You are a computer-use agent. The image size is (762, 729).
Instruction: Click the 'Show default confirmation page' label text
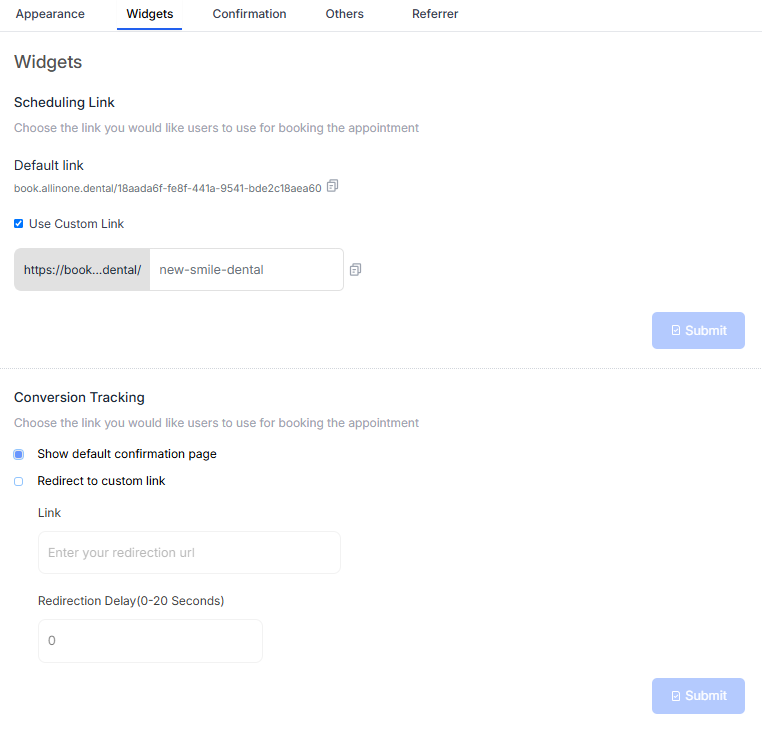[x=127, y=454]
